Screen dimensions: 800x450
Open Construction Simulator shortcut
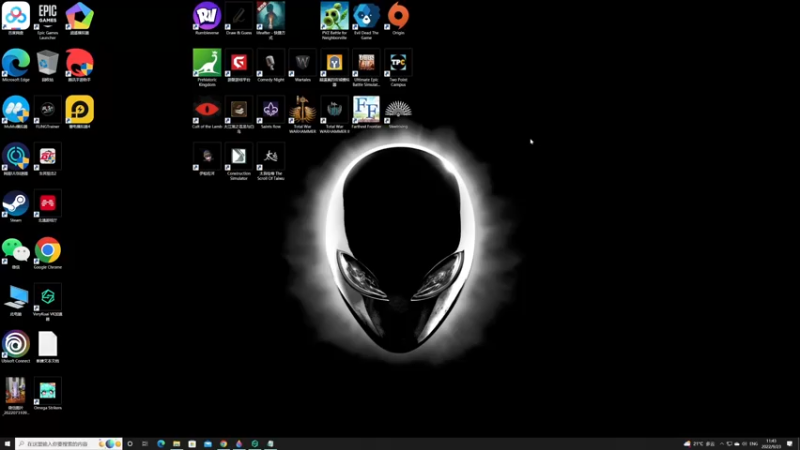click(239, 159)
